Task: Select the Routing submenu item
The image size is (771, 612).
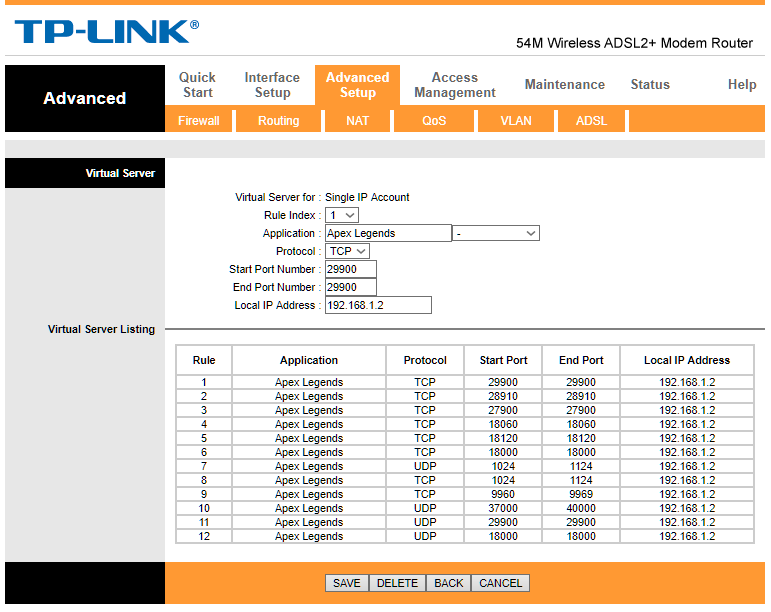Action: point(278,121)
